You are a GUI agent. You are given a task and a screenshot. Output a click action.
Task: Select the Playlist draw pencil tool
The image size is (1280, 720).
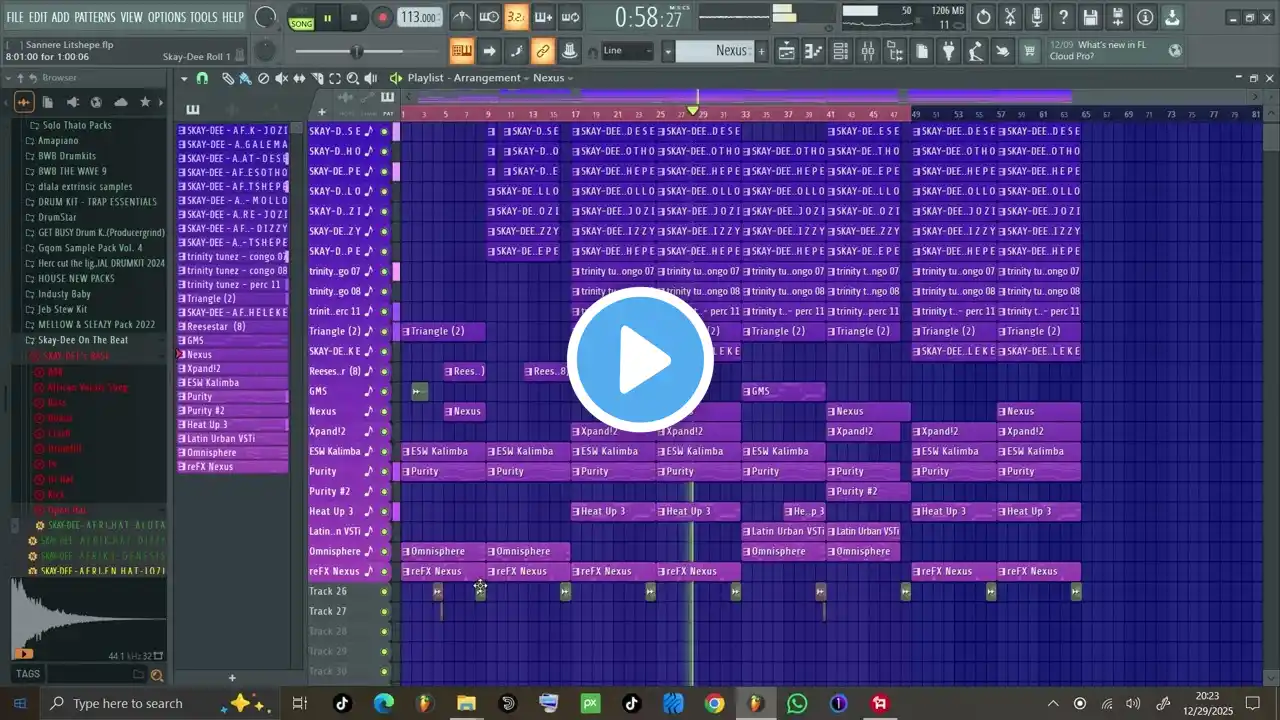[x=229, y=78]
